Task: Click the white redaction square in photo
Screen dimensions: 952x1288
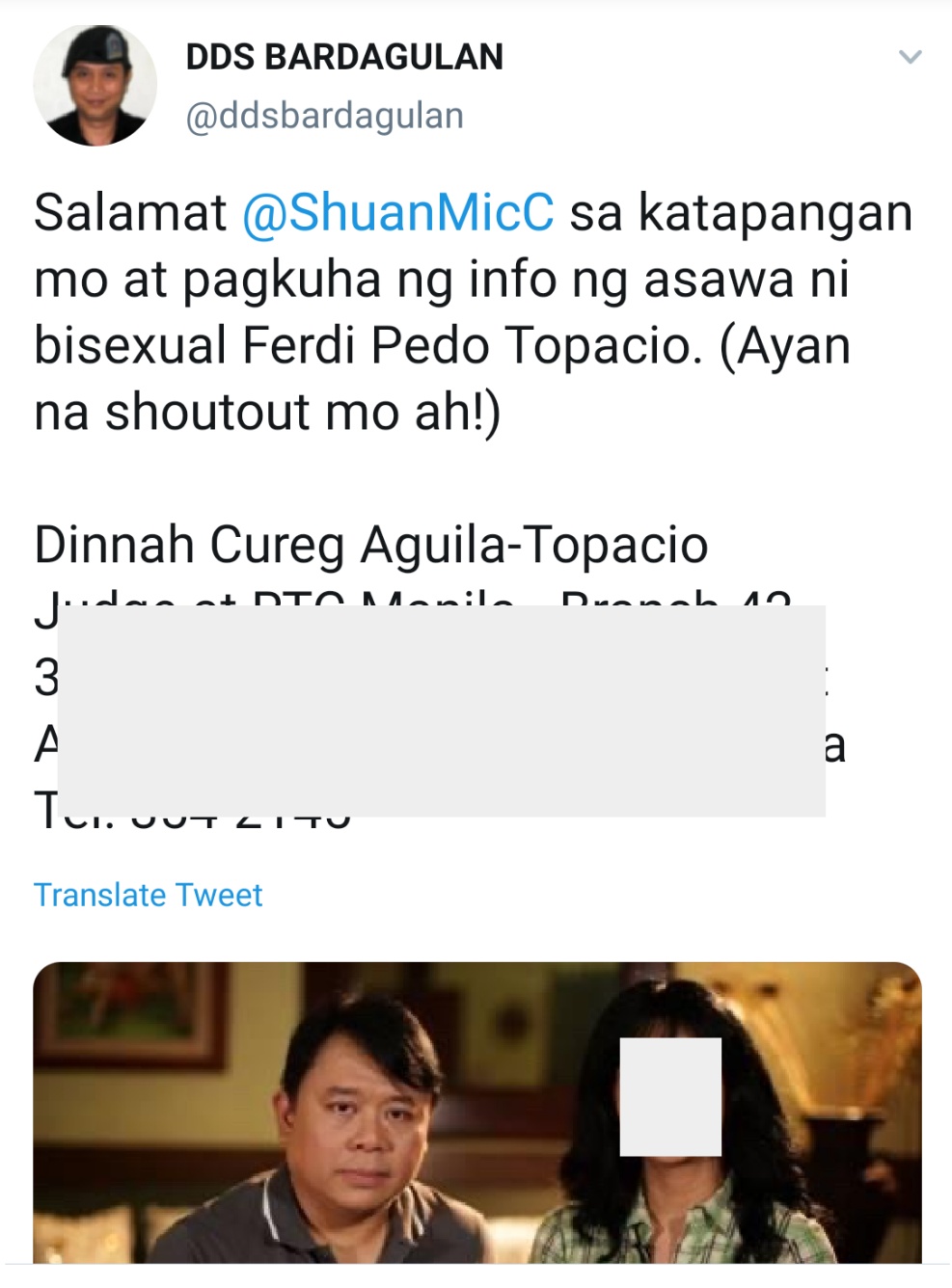Action: (x=670, y=1097)
